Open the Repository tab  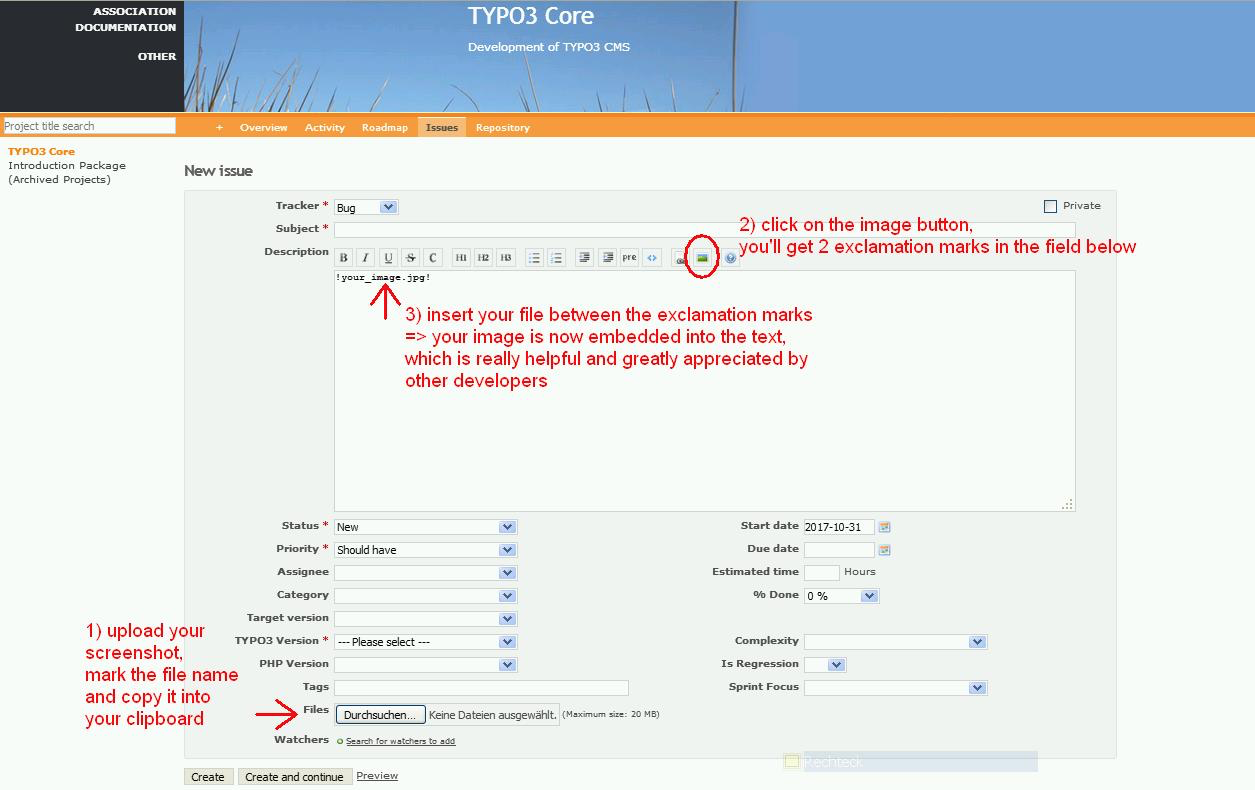pyautogui.click(x=502, y=127)
